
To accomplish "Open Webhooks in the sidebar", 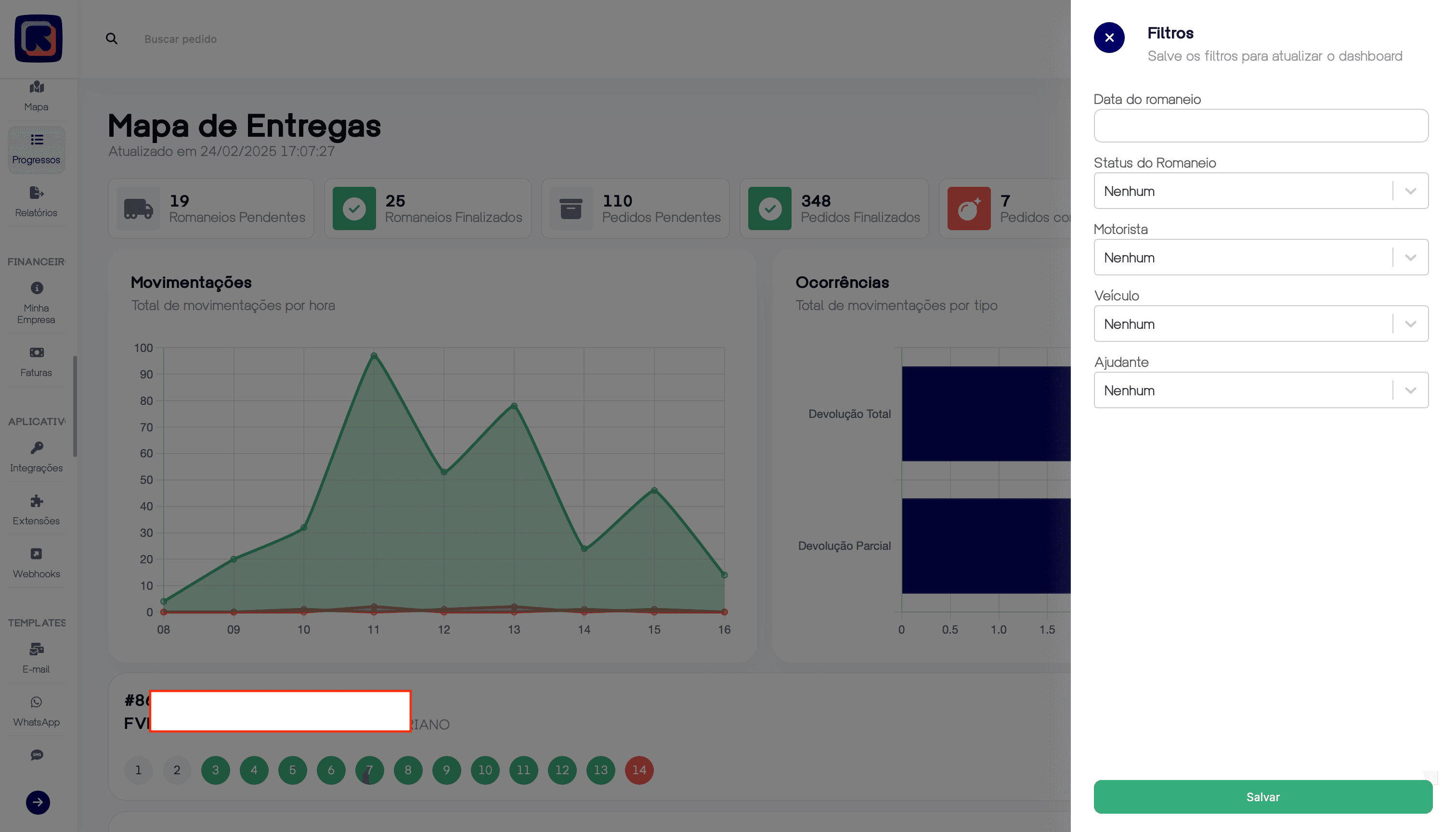I will pyautogui.click(x=37, y=562).
